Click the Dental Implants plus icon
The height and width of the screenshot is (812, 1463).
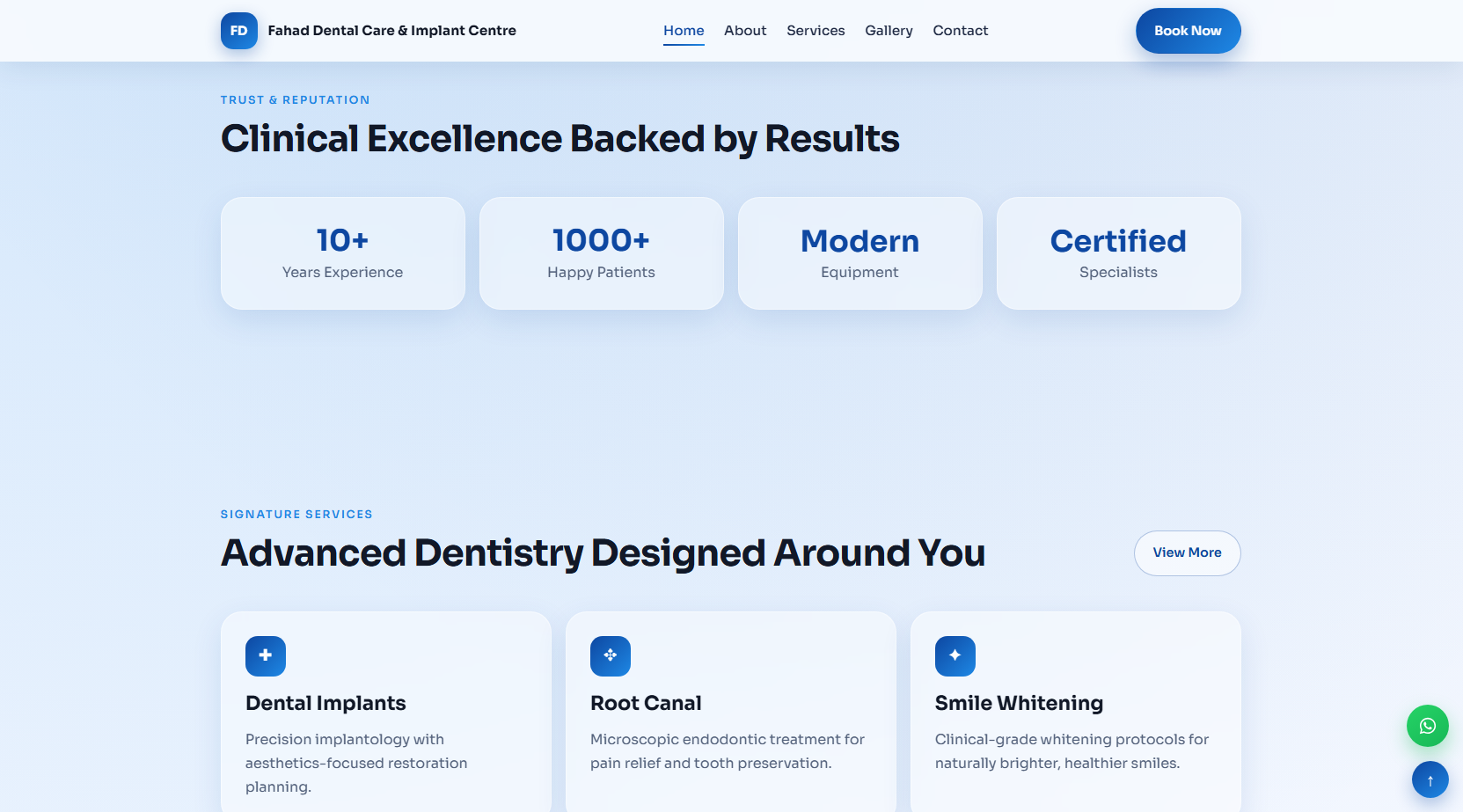click(266, 656)
